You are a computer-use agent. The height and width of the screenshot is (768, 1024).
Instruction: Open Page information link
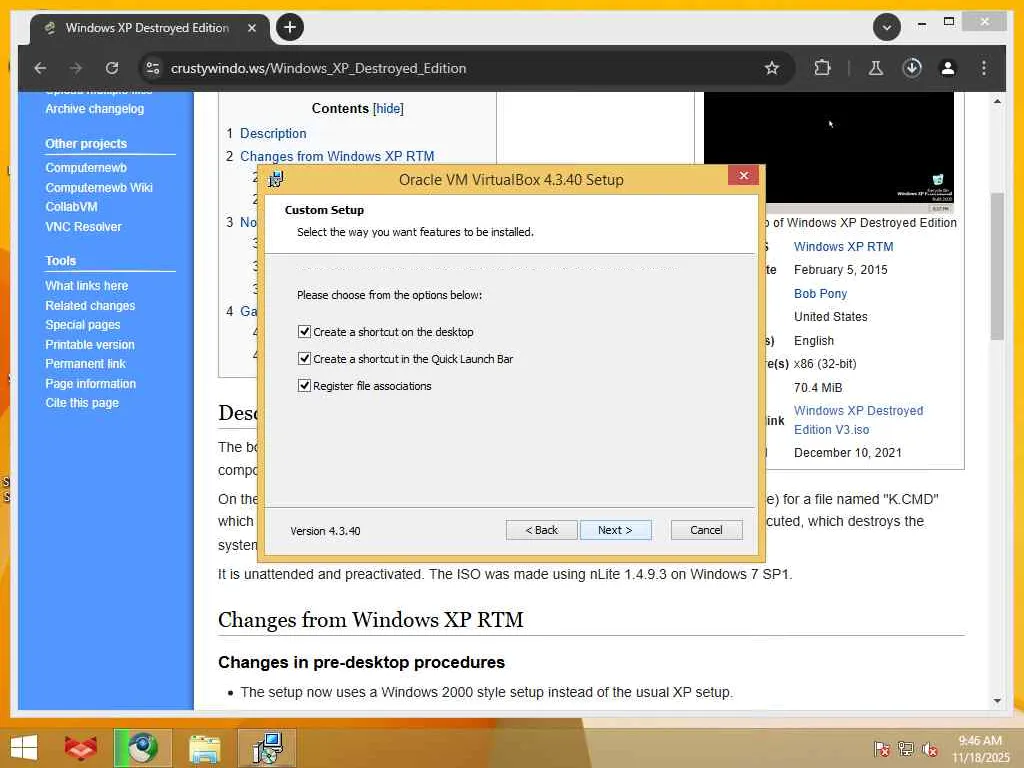90,384
